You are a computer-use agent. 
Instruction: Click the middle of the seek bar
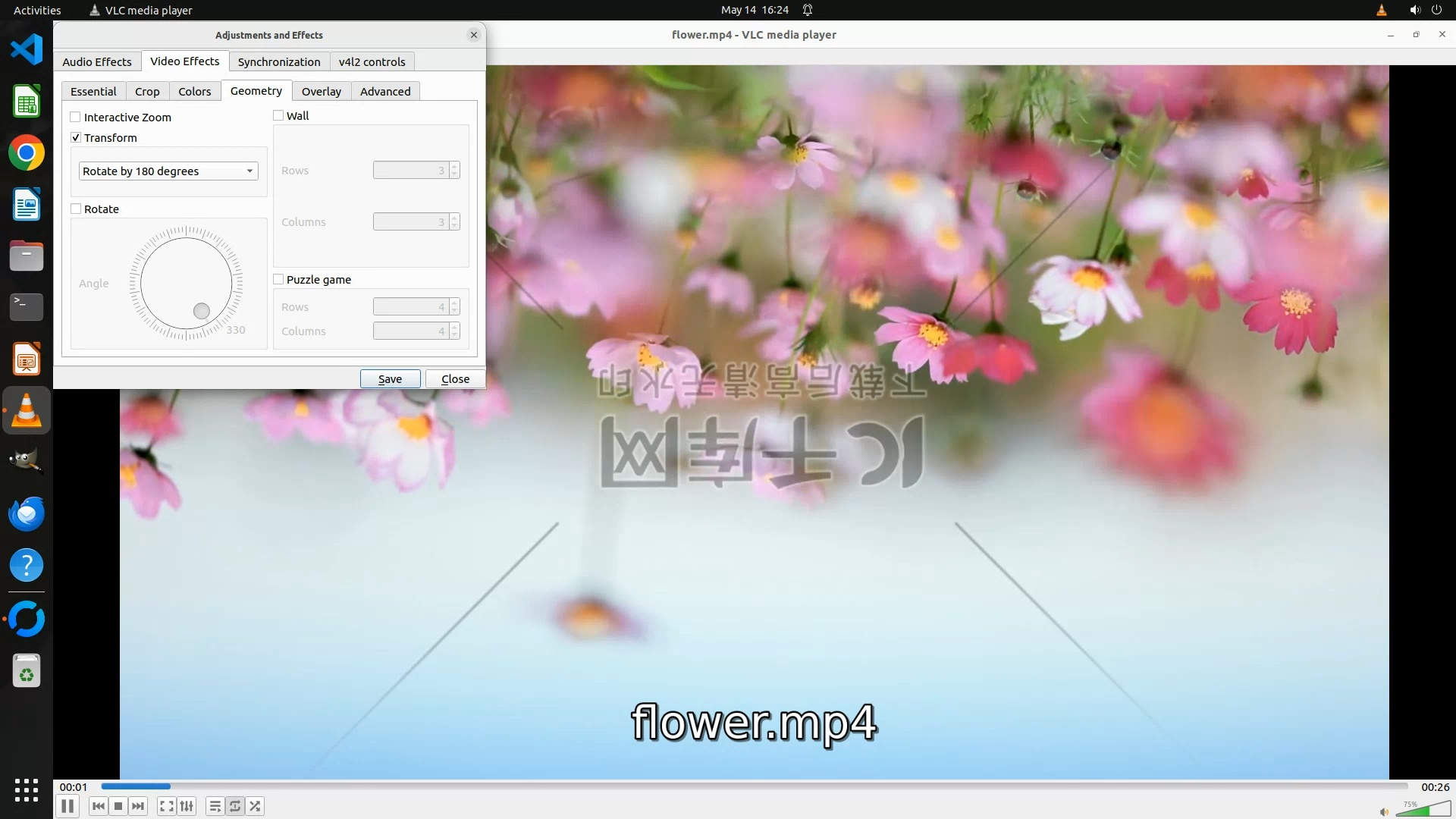(755, 786)
